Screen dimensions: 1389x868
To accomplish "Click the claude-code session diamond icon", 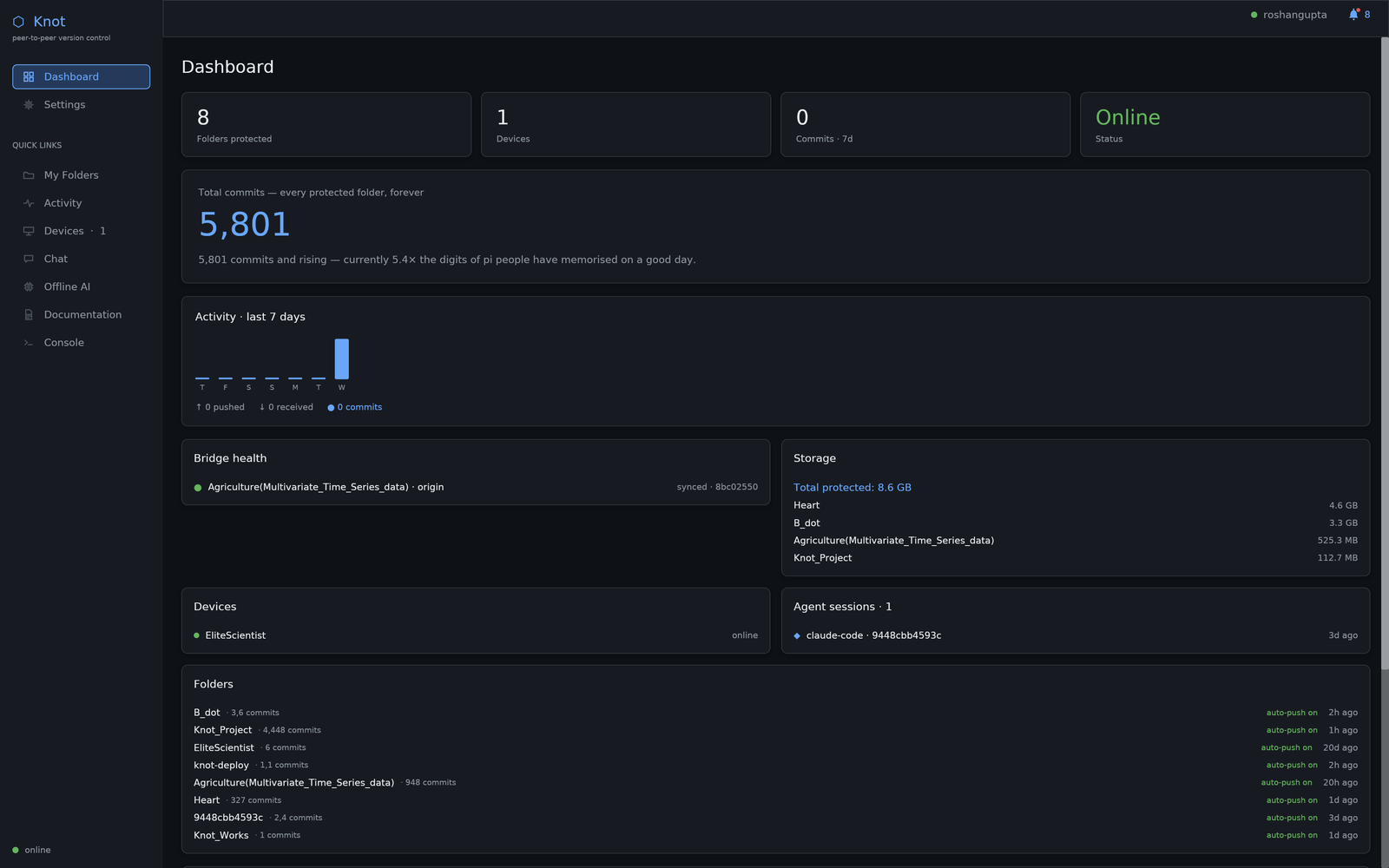I will click(x=797, y=636).
